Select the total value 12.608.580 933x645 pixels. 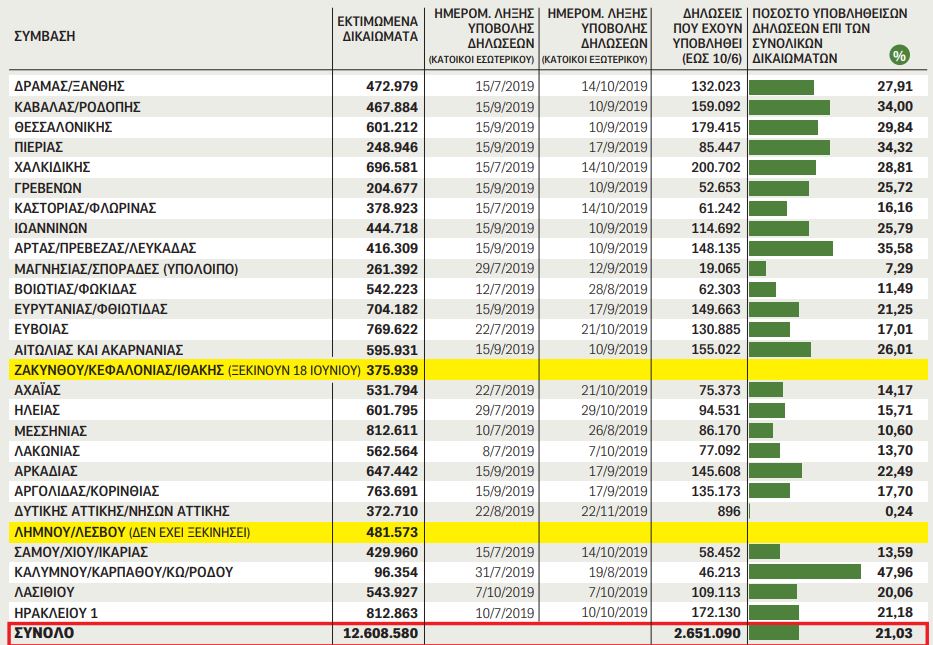tap(379, 633)
